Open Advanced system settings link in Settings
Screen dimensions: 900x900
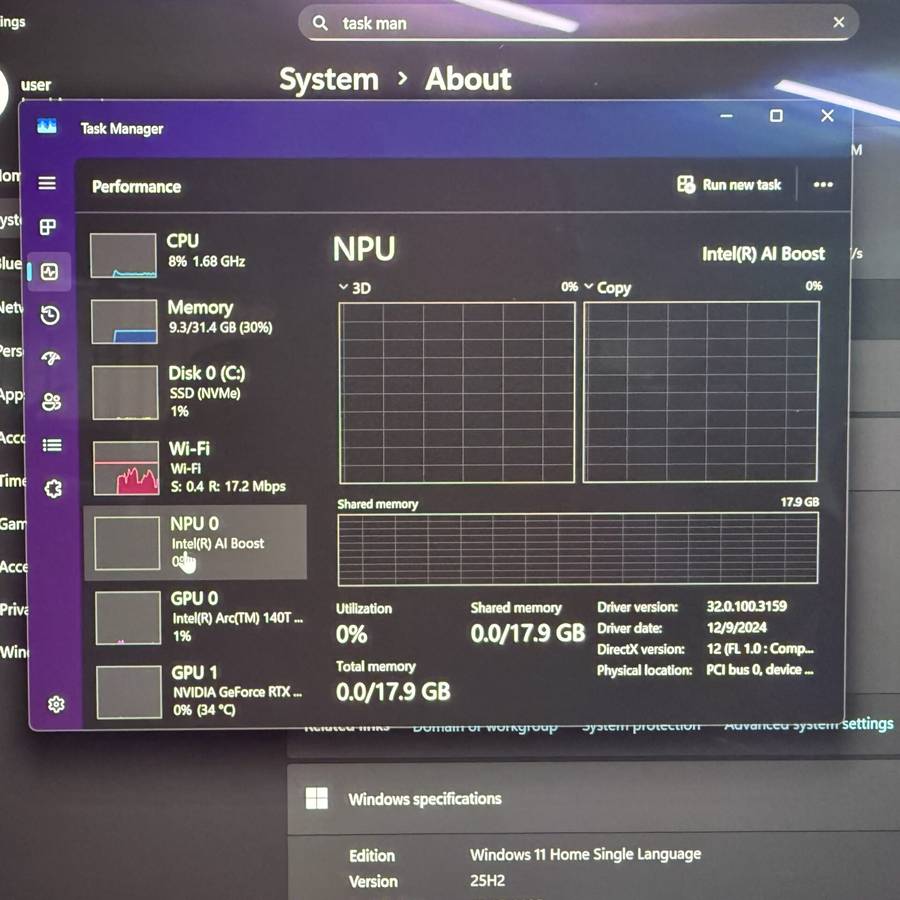pos(808,724)
